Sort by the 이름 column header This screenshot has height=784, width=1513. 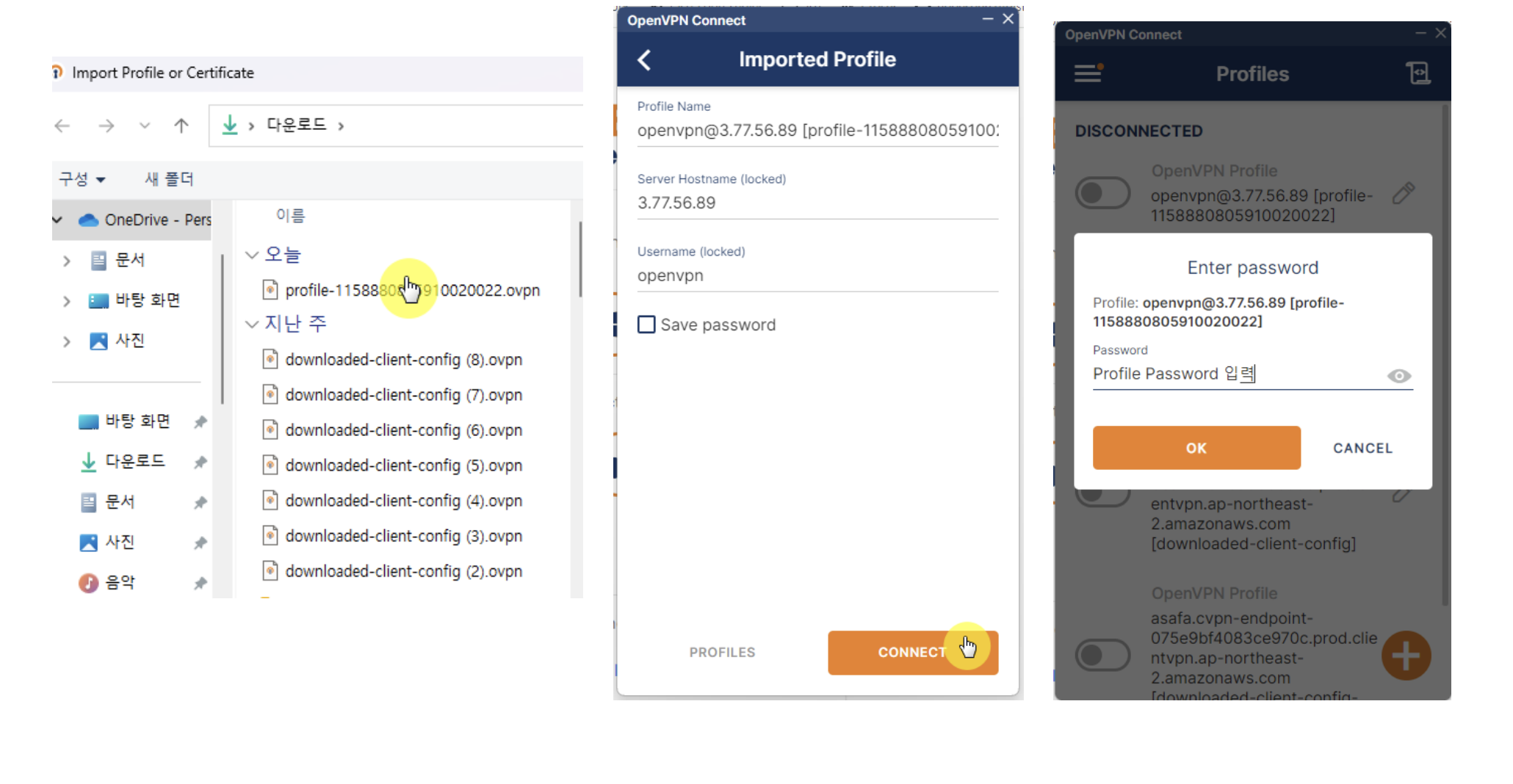[290, 216]
